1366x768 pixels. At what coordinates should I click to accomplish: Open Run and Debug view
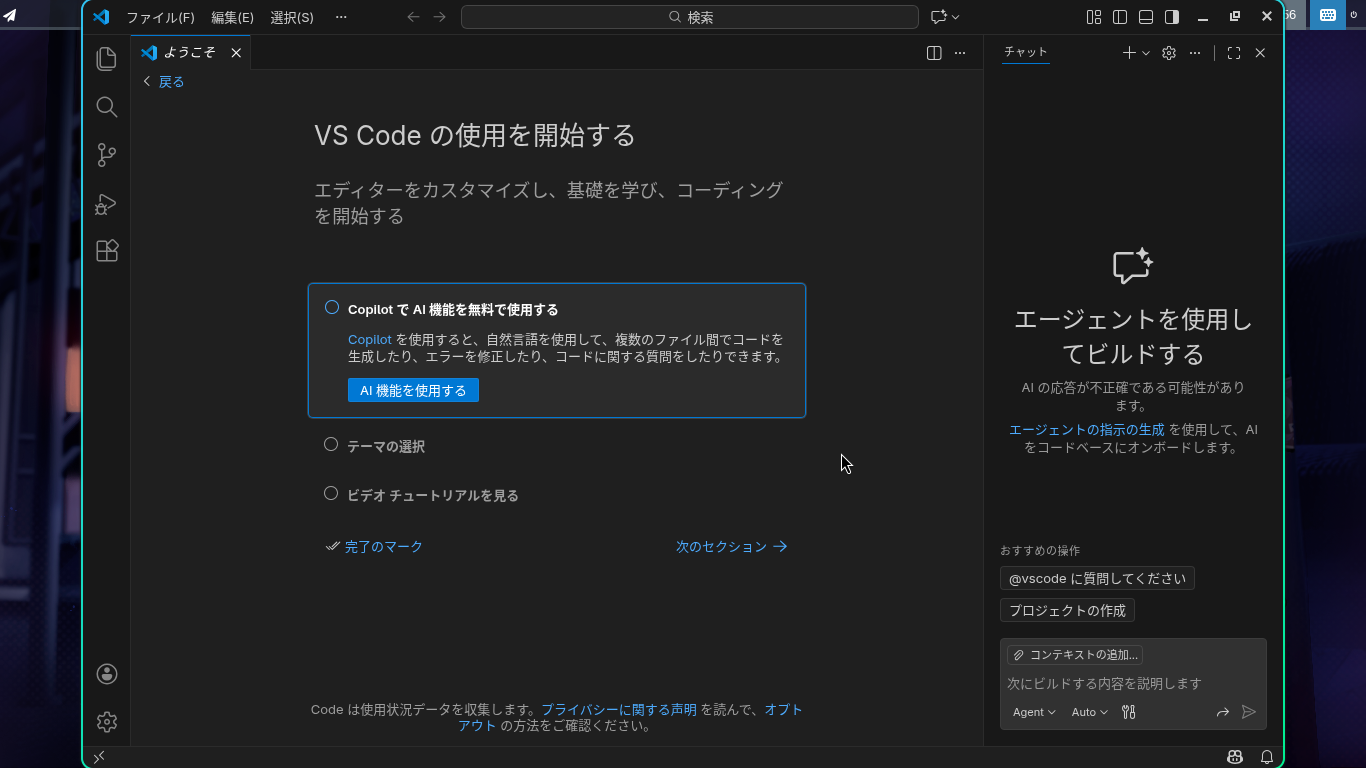click(x=107, y=204)
